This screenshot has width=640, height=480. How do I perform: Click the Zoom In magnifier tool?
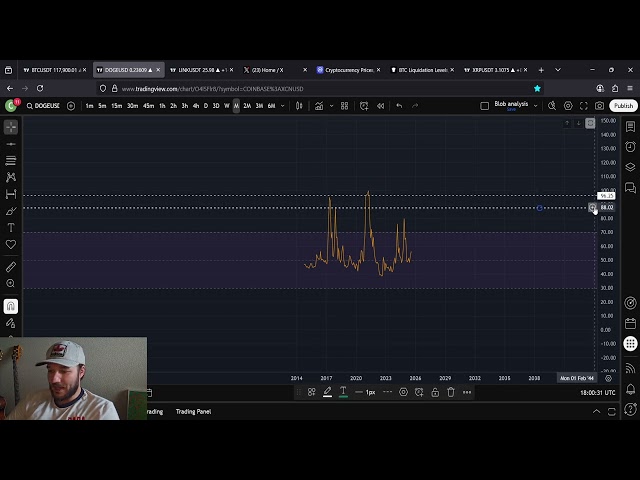tap(11, 284)
